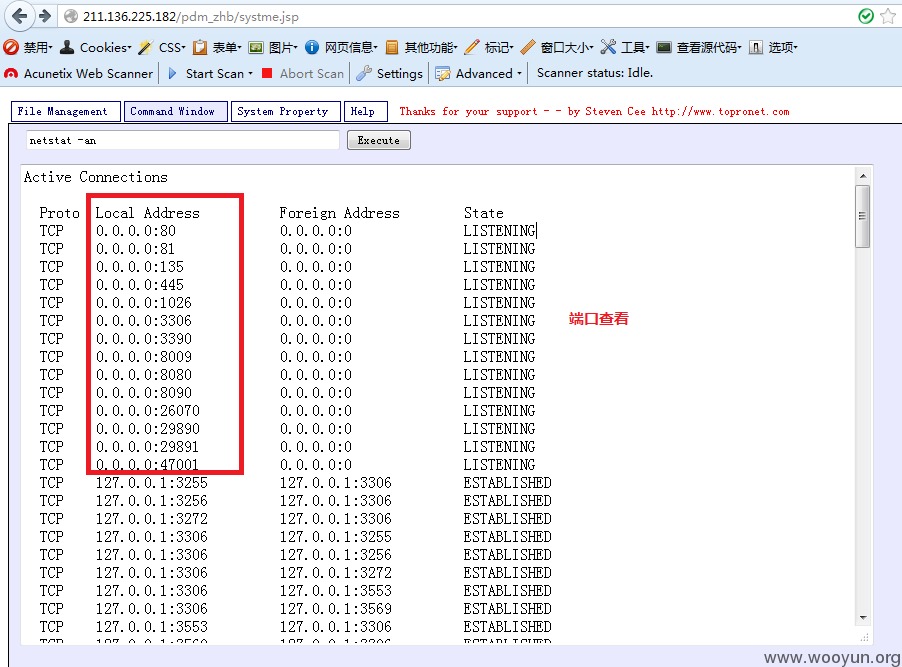The image size is (902, 667).
Task: Open the Advanced menu in Acunetix toolbar
Action: pos(479,74)
